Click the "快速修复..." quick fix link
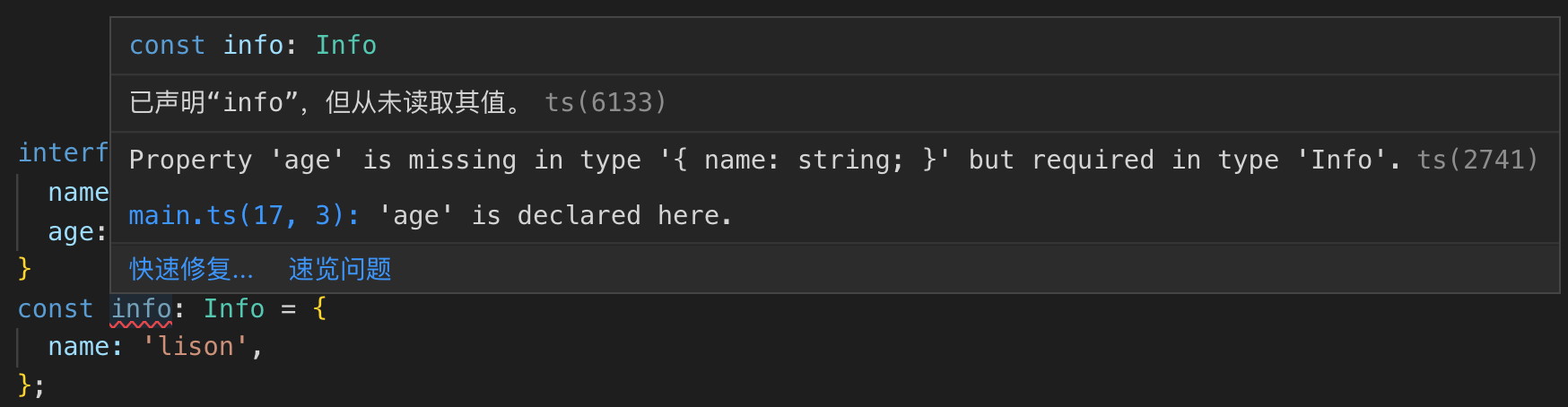 point(191,269)
